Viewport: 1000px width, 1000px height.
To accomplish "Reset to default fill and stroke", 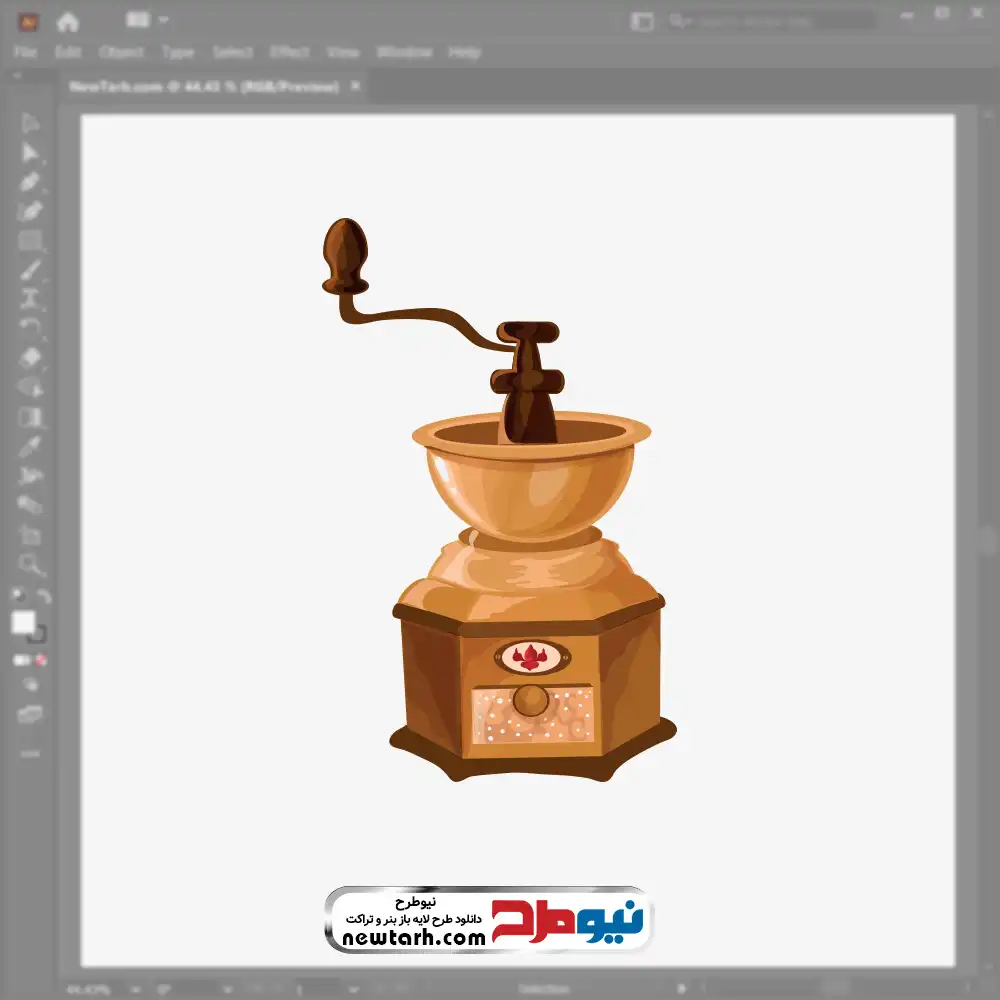I will pyautogui.click(x=17, y=596).
